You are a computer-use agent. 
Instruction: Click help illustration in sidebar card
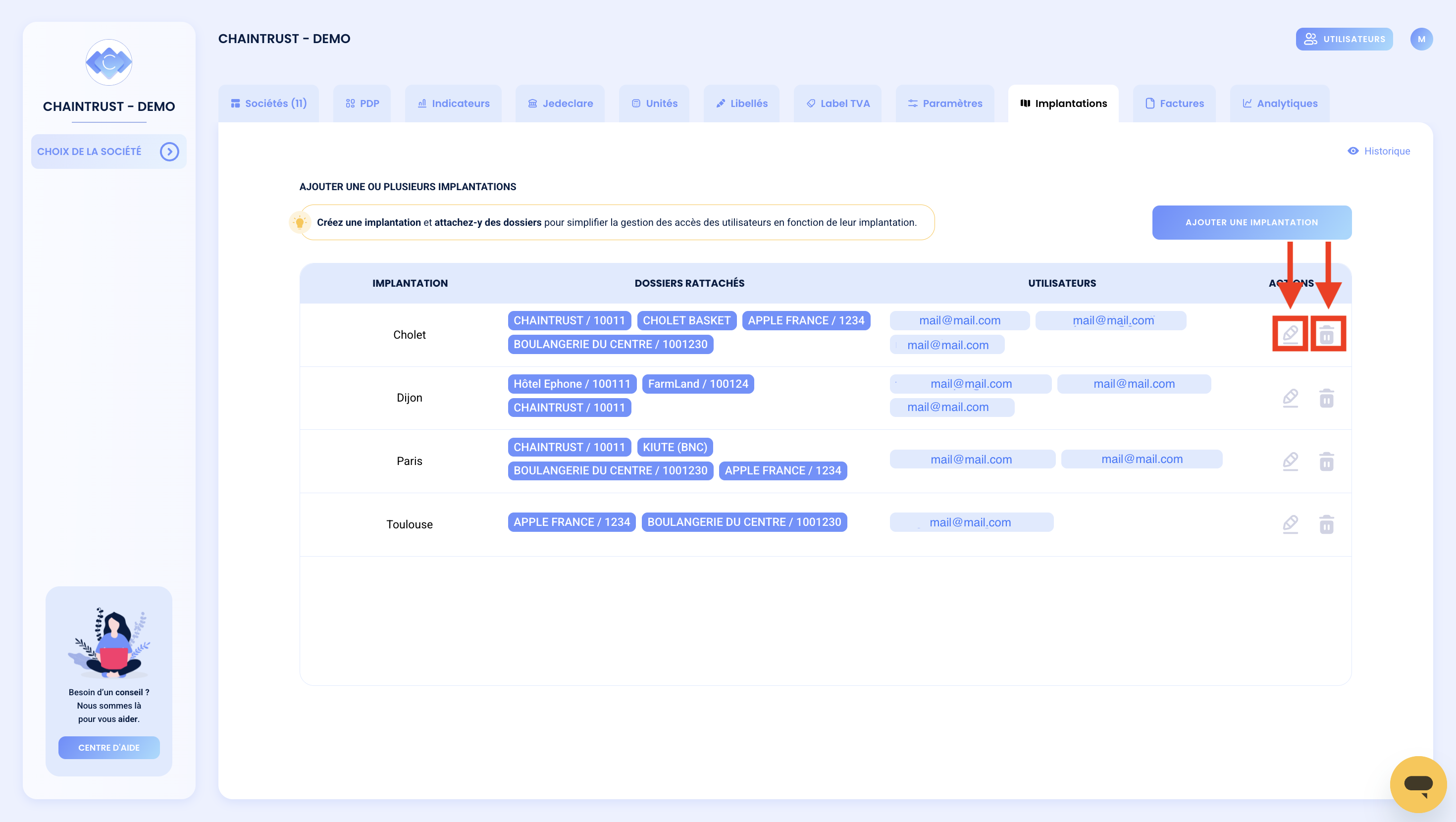[x=108, y=642]
